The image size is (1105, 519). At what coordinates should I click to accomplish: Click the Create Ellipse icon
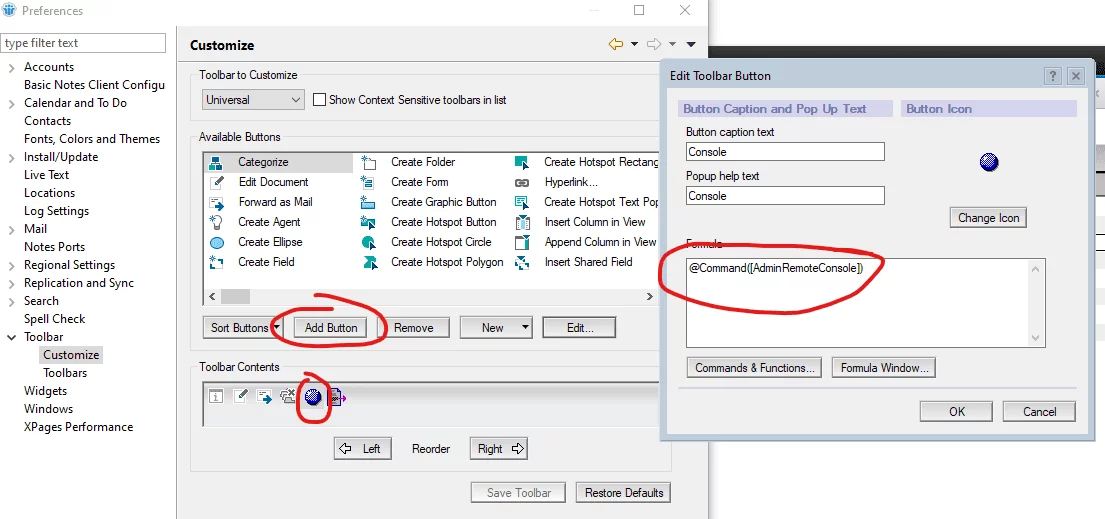pos(217,242)
